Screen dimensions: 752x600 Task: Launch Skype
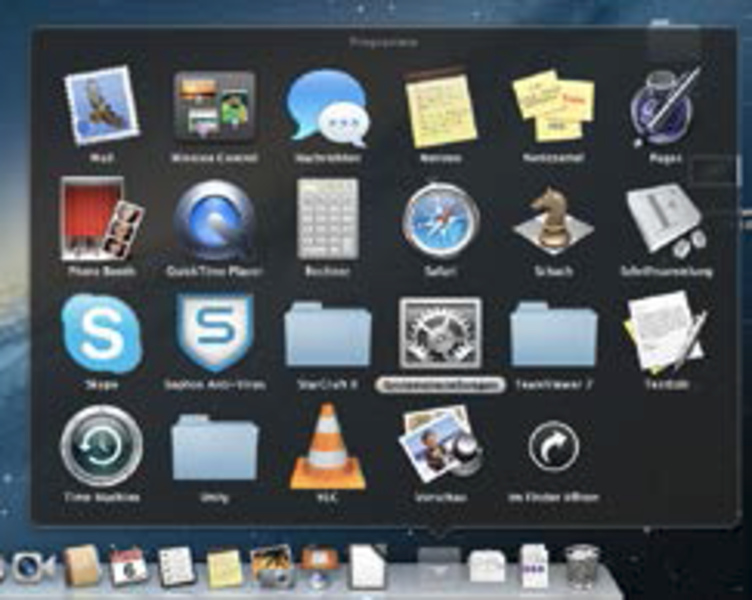[x=102, y=334]
